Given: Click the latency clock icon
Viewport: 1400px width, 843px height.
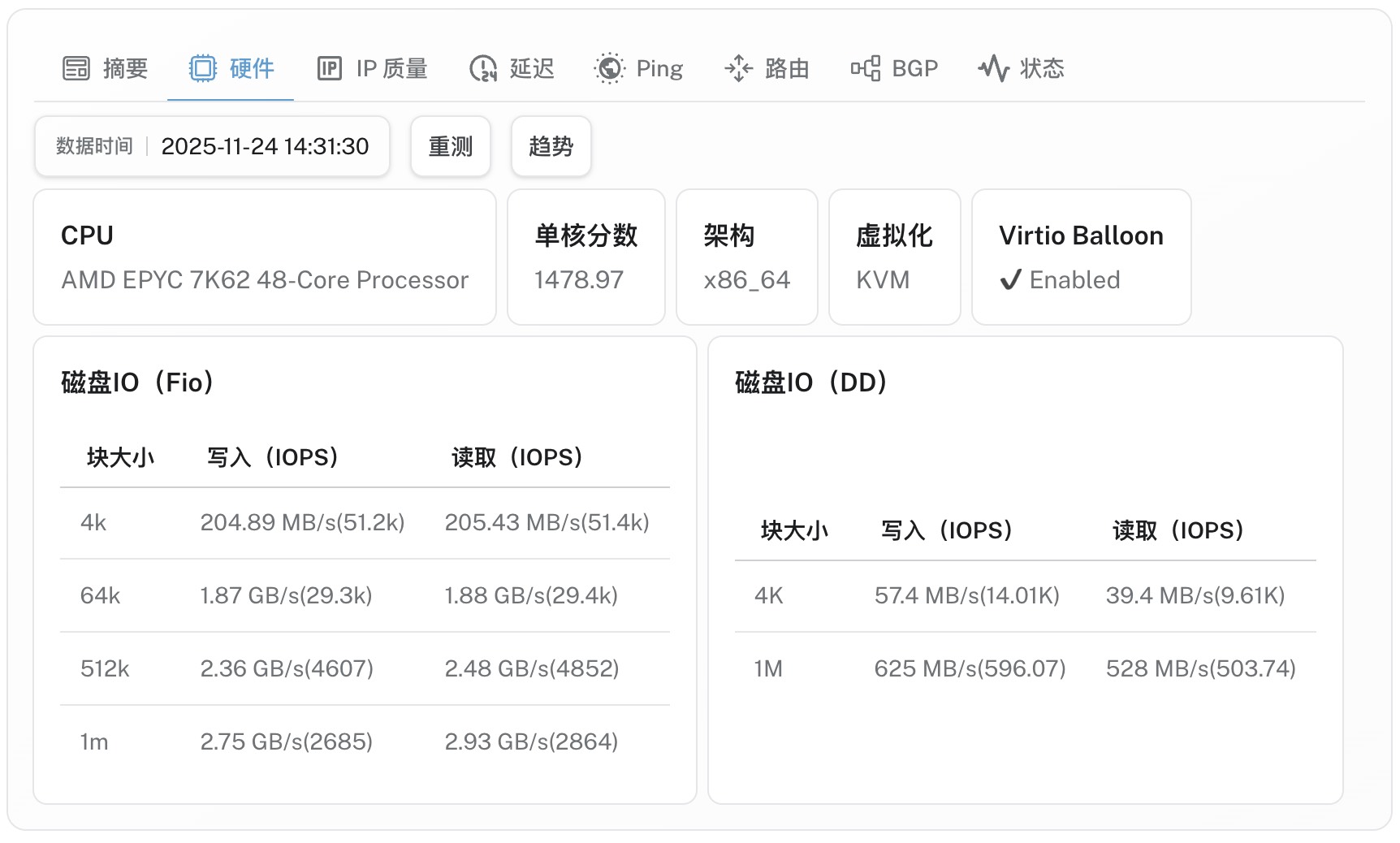Looking at the screenshot, I should 483,68.
